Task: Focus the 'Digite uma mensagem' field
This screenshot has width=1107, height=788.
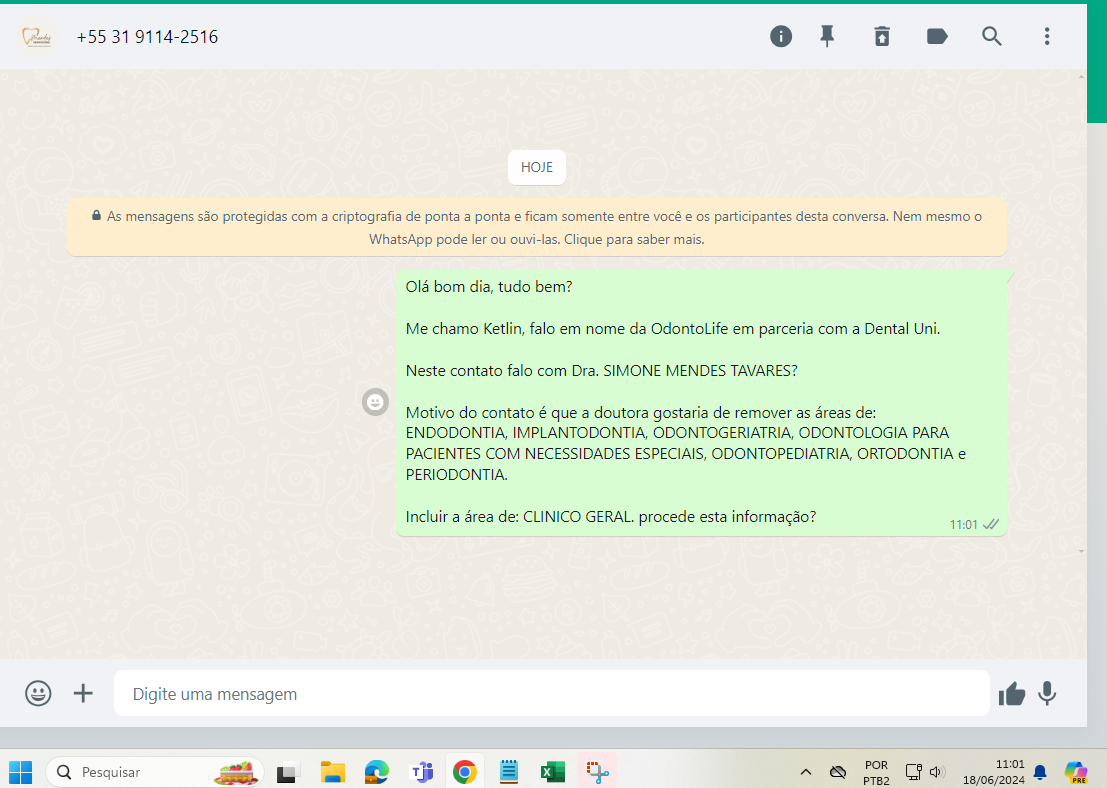Action: point(551,693)
